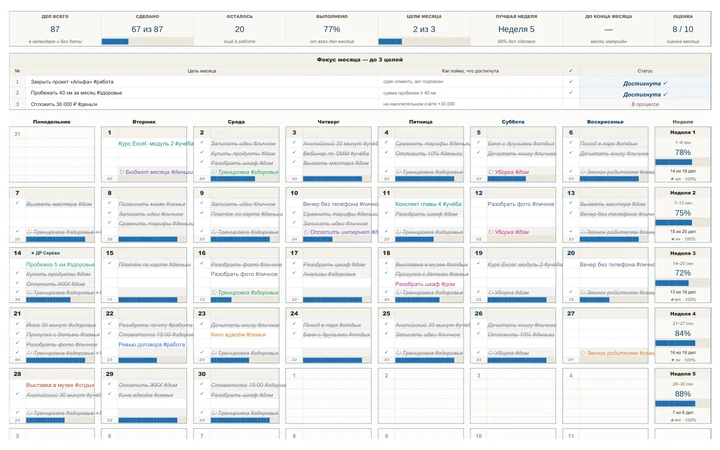Click the recurring icon beside «Оплатить интернет» on day 10
This screenshot has height=450, width=720.
click(x=306, y=232)
